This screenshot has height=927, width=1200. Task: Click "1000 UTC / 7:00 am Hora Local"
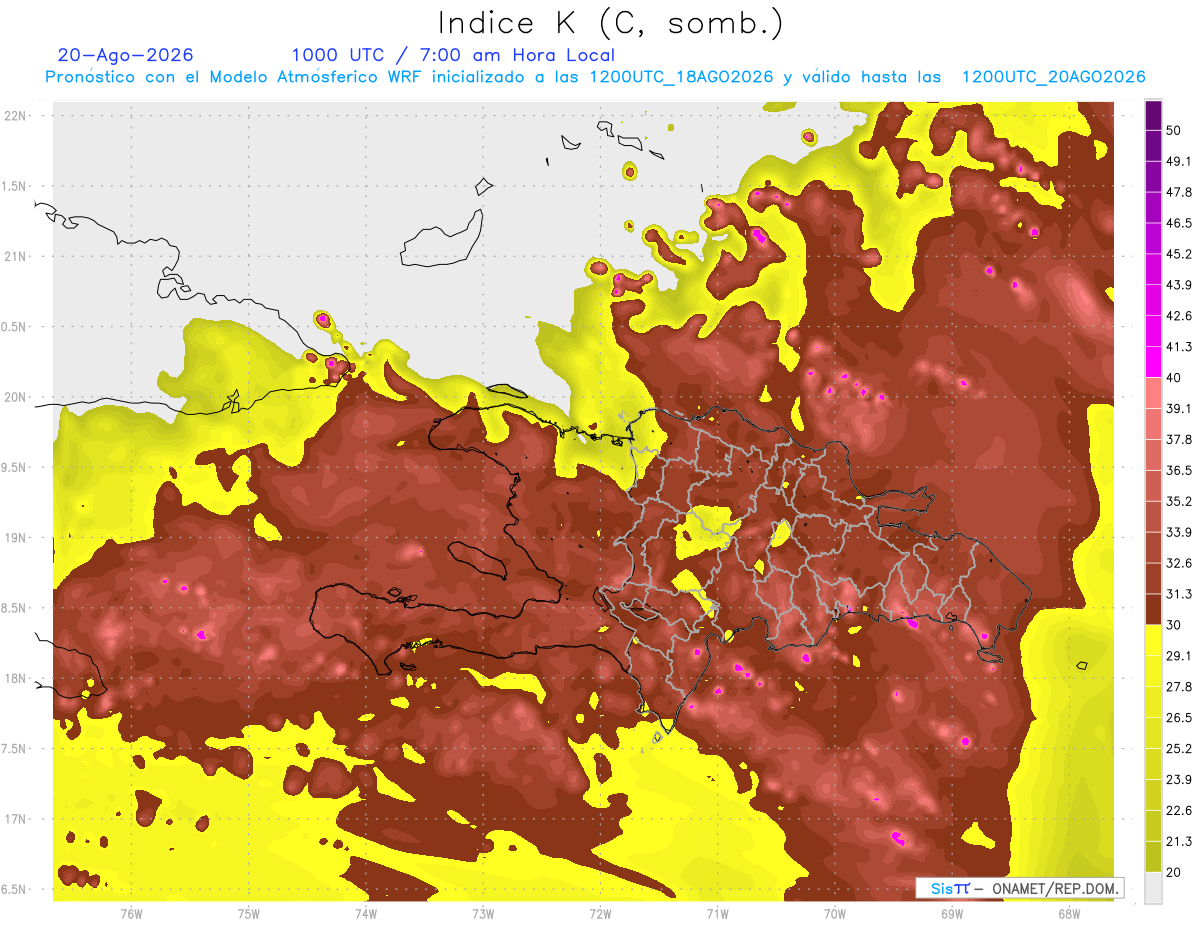453,55
